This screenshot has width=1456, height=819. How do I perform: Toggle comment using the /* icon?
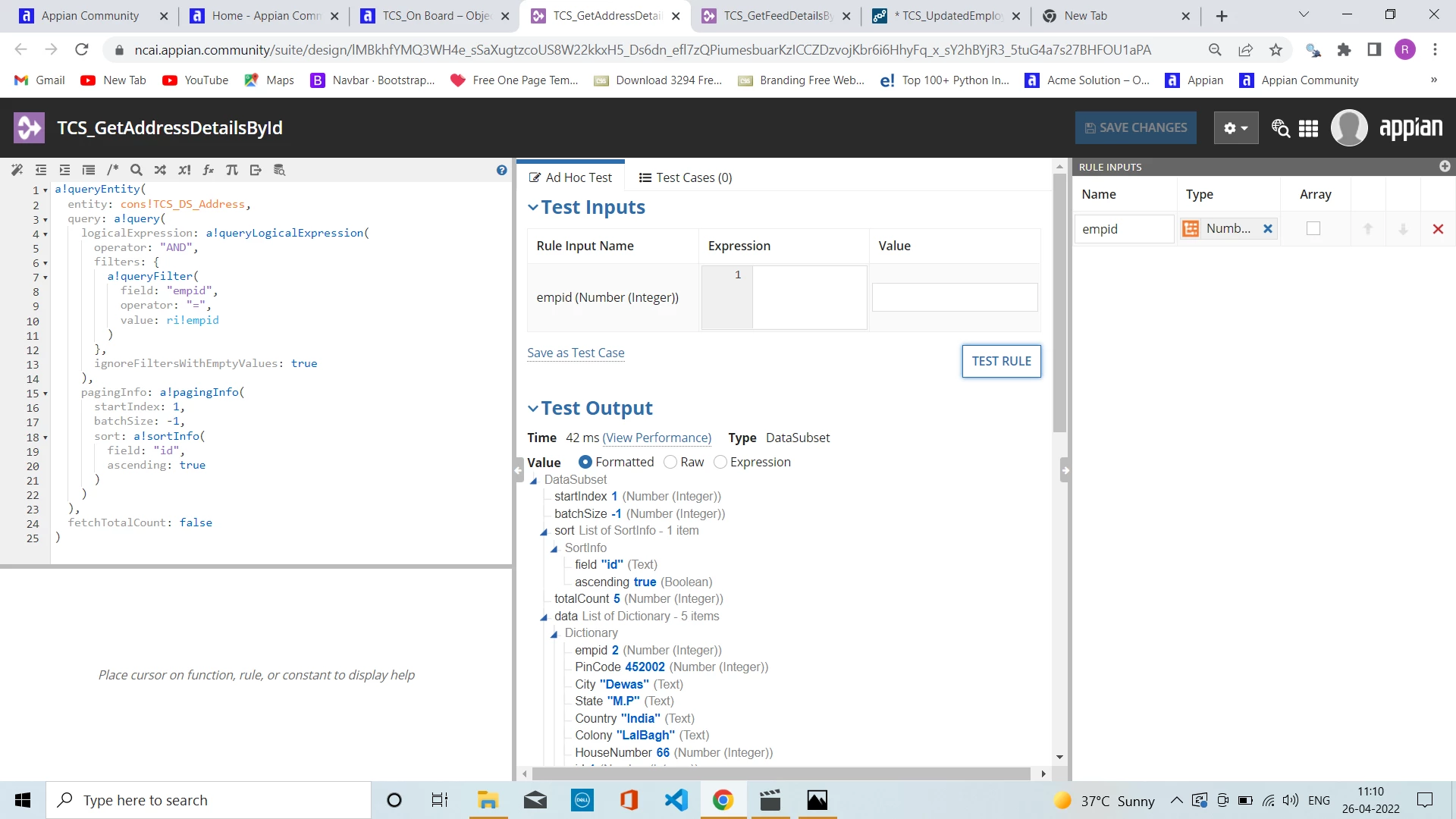click(x=113, y=170)
